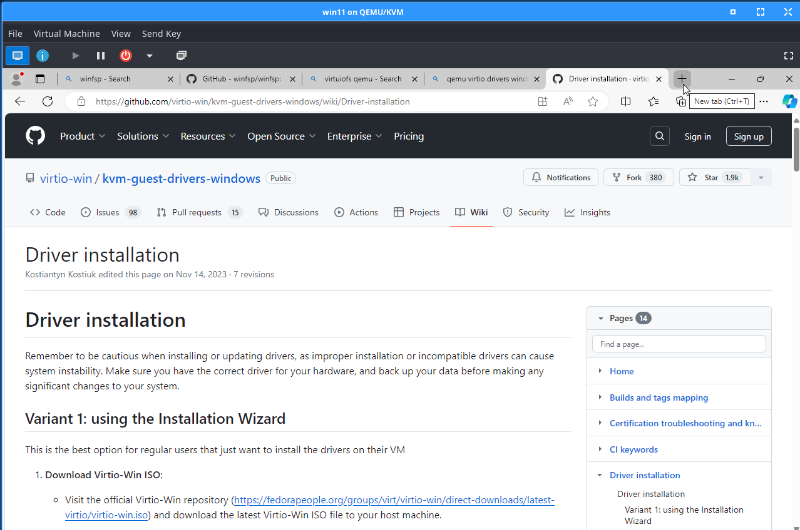This screenshot has height=530, width=800.
Task: Collapse the Driver installation sidebar entry
Action: pos(600,475)
